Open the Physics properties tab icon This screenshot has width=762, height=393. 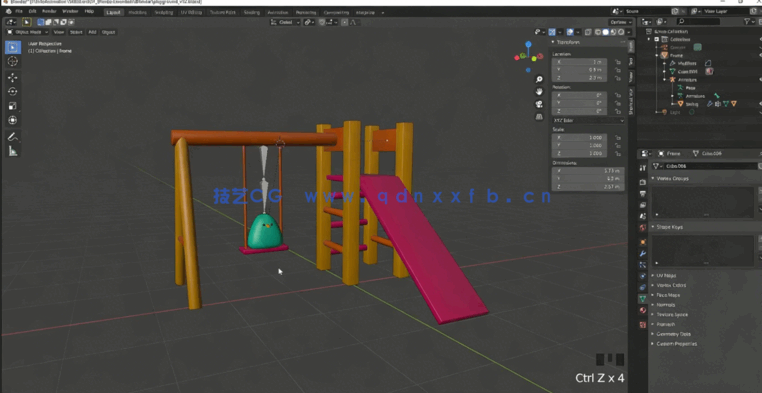[x=643, y=276]
